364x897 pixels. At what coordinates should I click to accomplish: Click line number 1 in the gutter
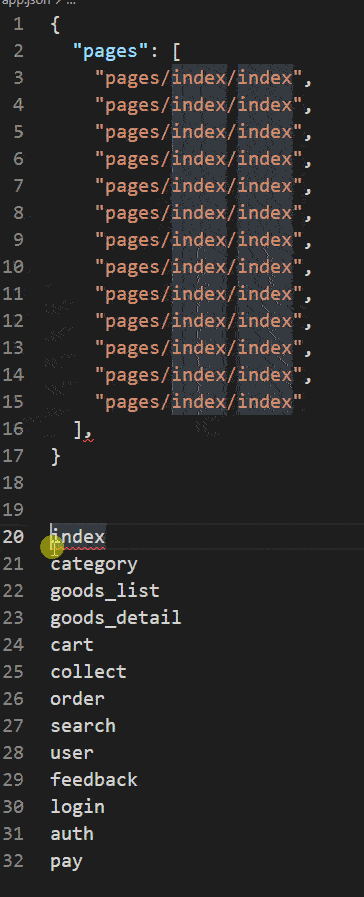18,25
